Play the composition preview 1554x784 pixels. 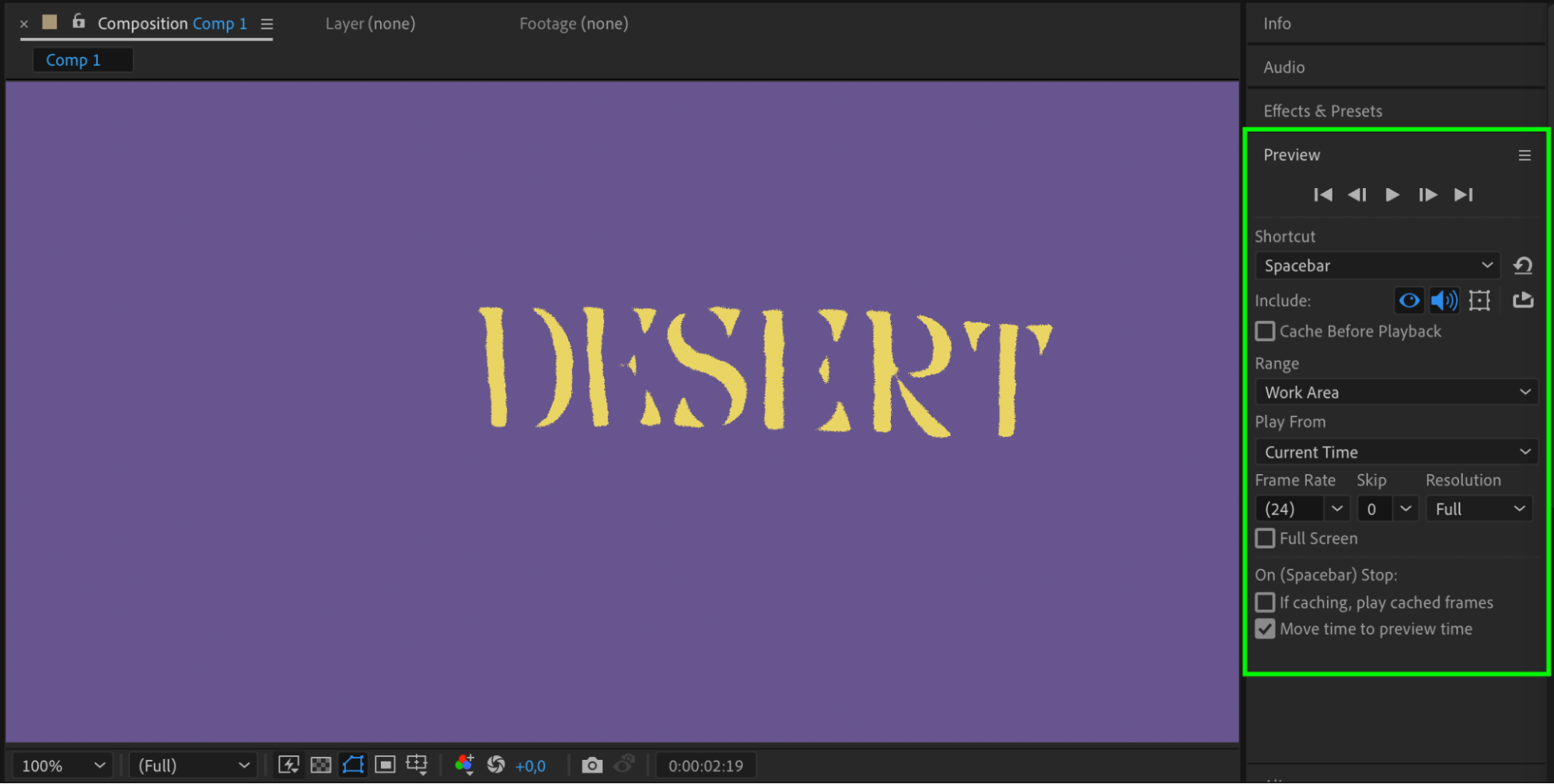1392,195
